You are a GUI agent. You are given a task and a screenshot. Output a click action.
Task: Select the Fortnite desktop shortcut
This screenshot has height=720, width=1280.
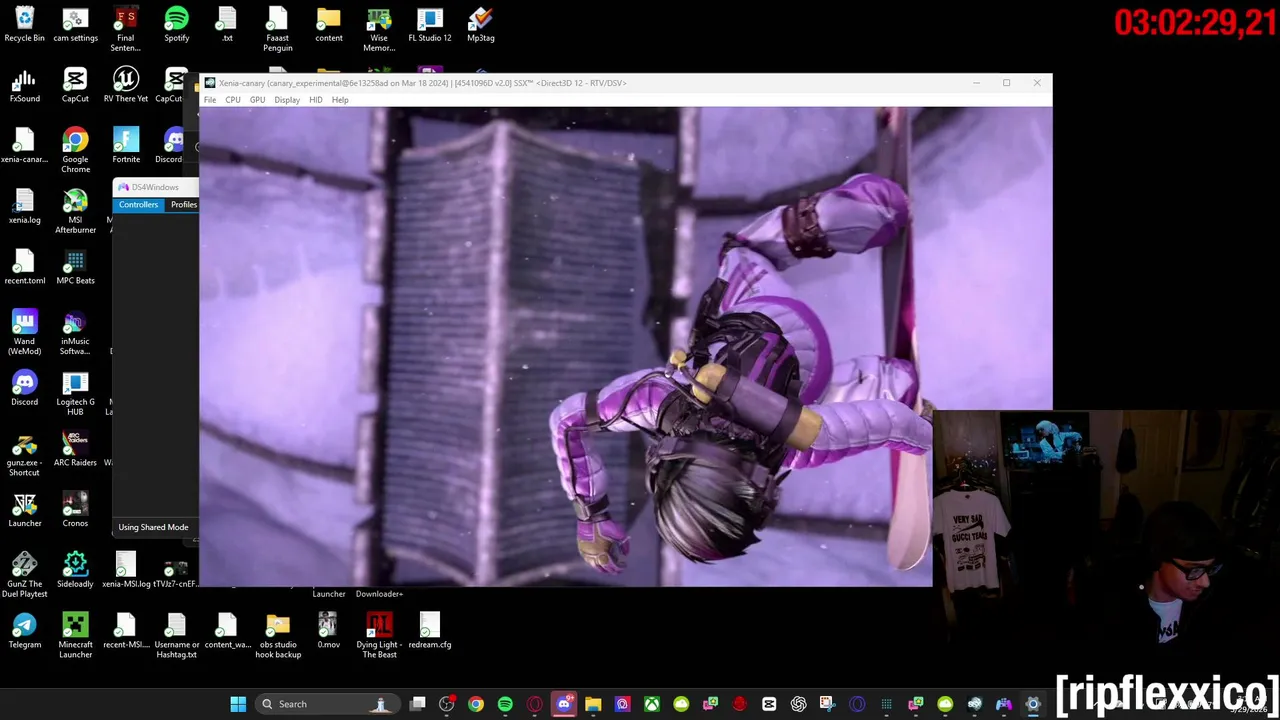[x=125, y=146]
